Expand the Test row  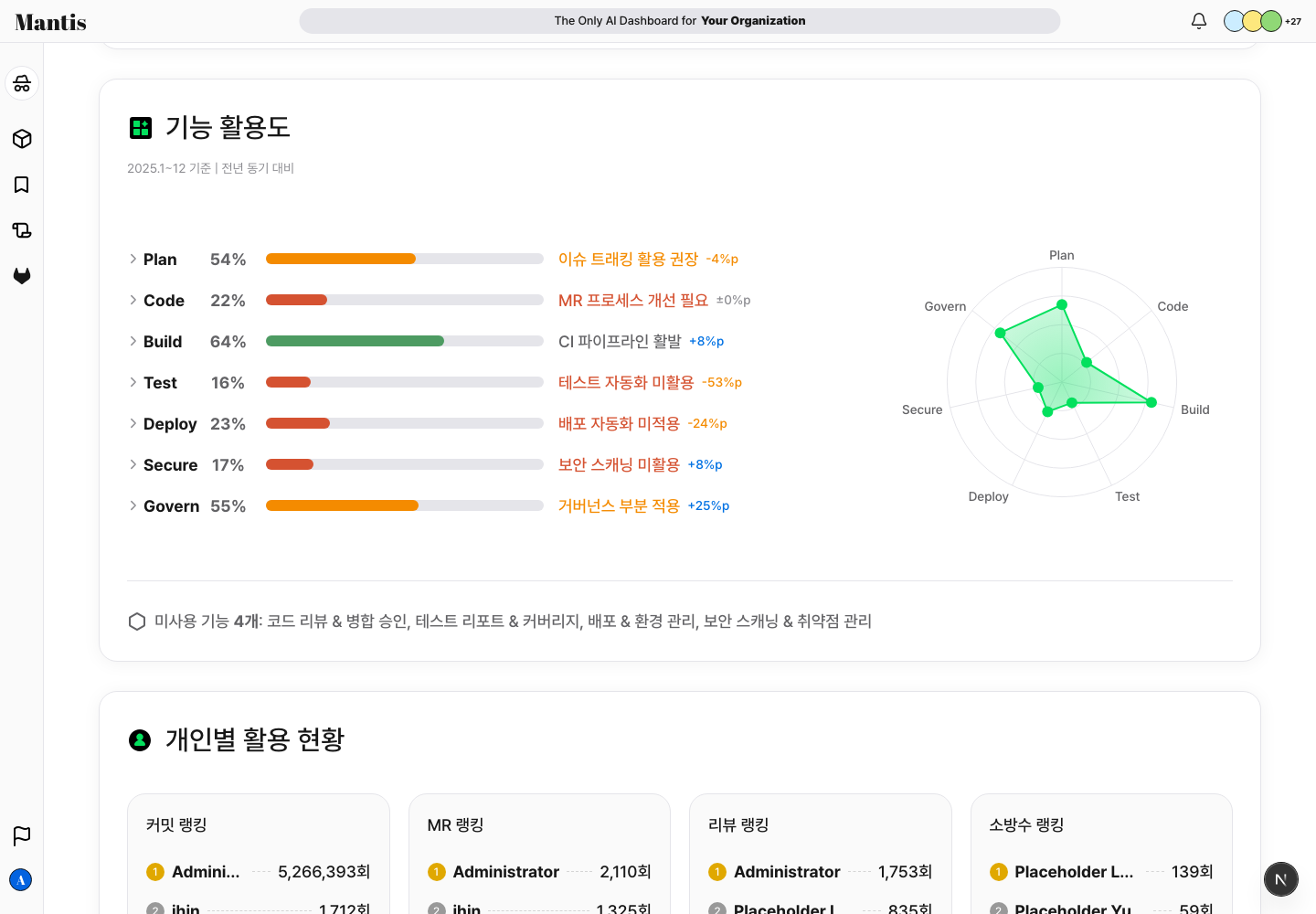133,382
